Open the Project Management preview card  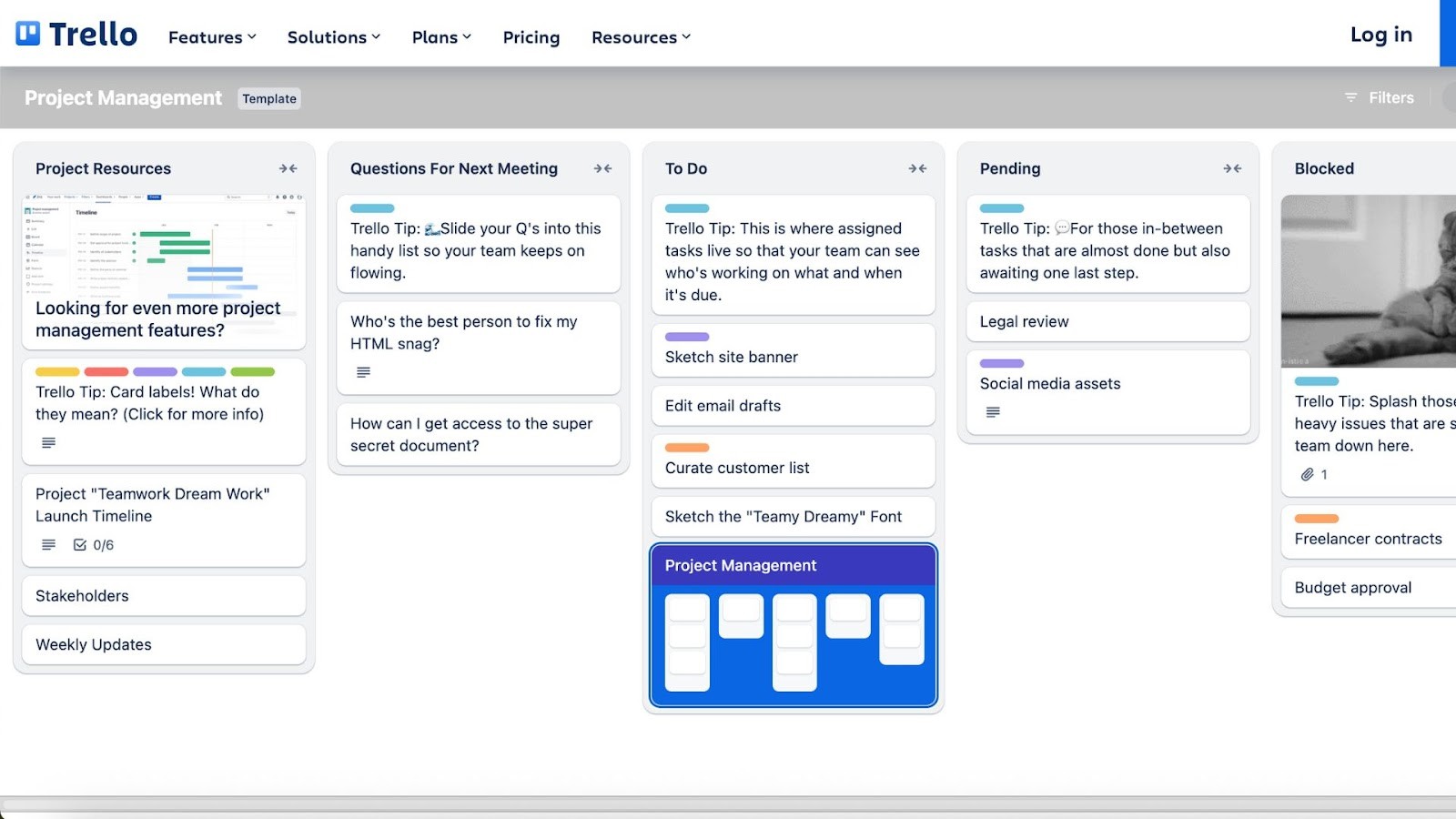pos(792,625)
